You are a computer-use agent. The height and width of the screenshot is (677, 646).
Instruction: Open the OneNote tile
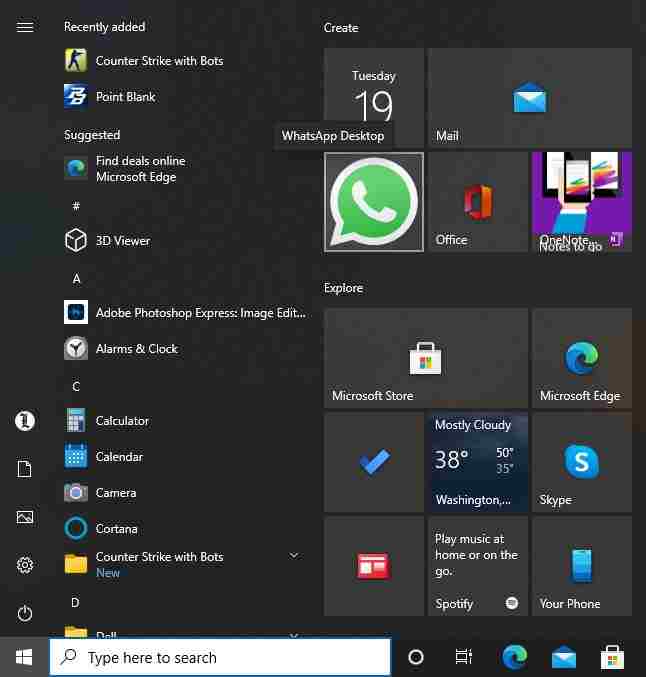pyautogui.click(x=582, y=202)
